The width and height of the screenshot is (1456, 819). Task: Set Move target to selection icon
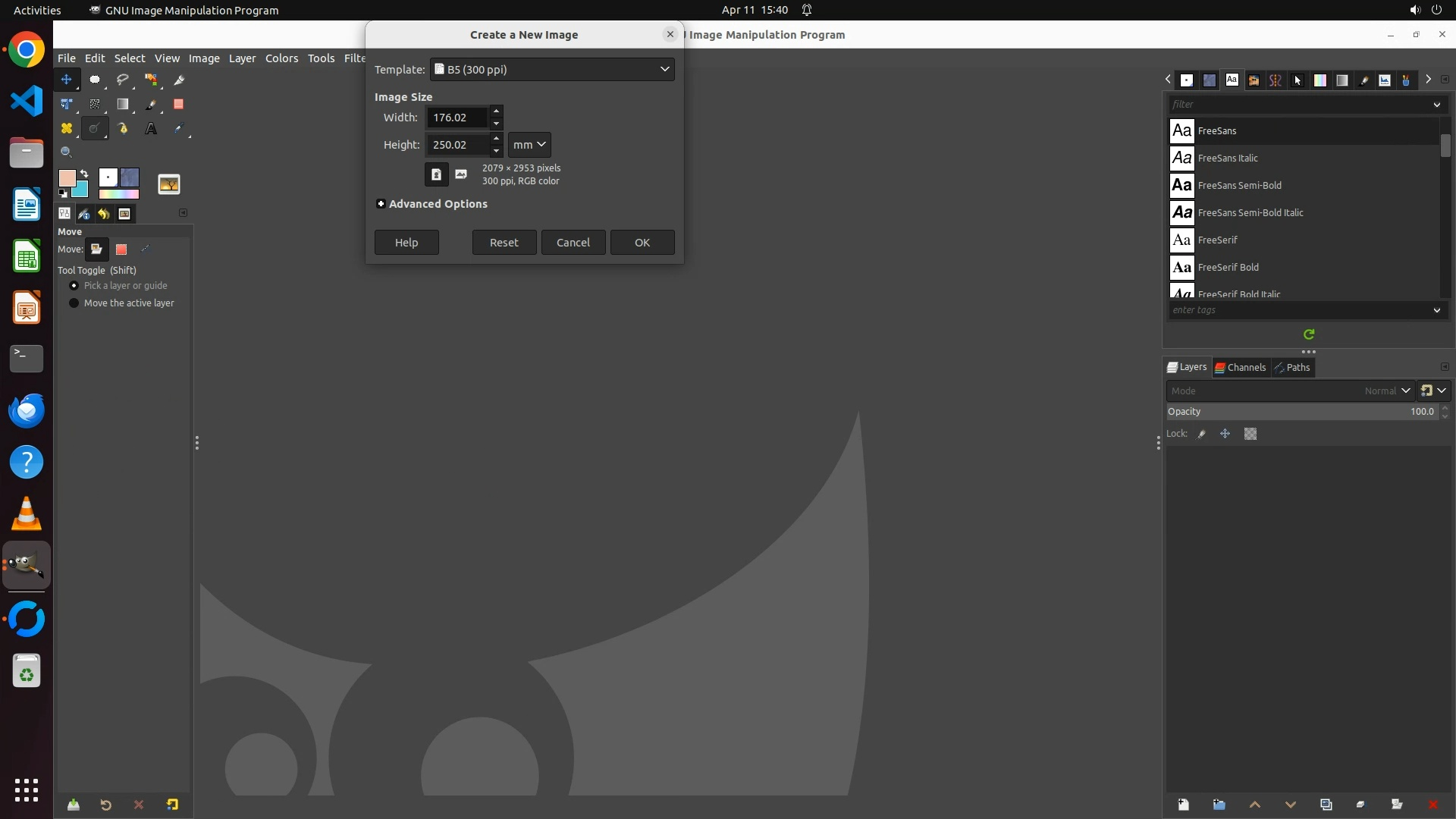click(x=121, y=249)
